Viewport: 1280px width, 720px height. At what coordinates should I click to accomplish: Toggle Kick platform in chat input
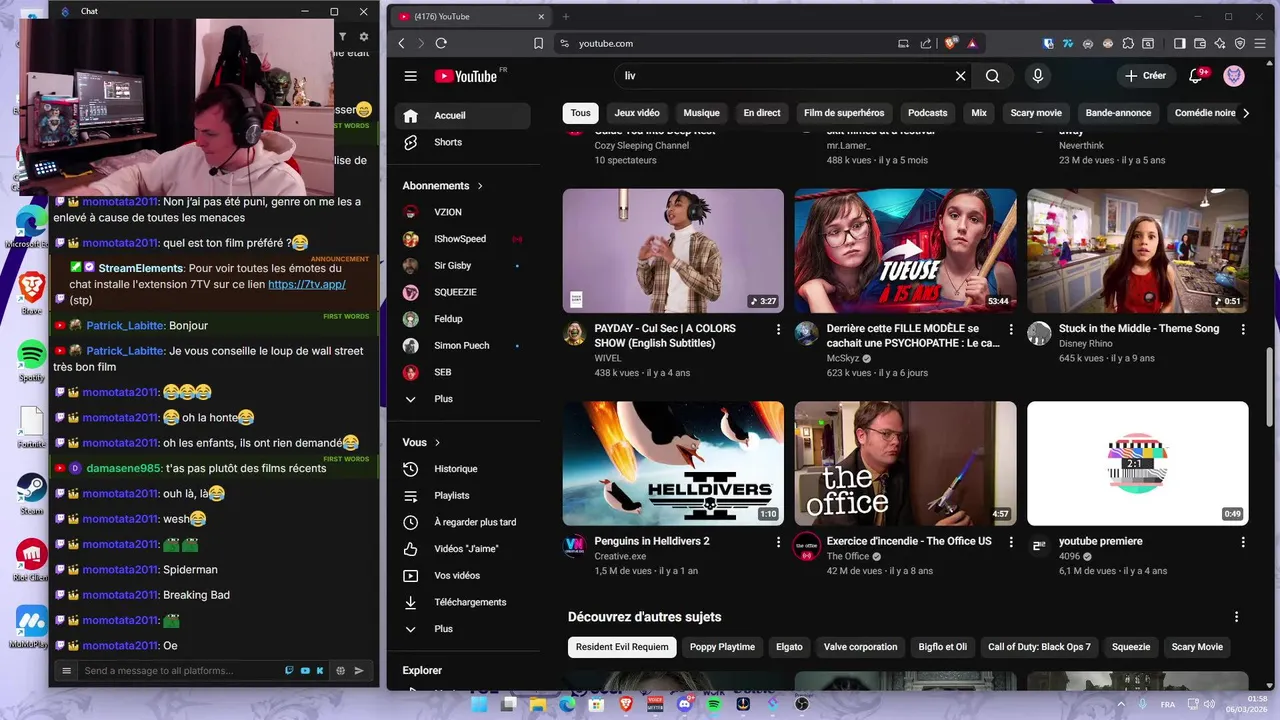pos(321,671)
